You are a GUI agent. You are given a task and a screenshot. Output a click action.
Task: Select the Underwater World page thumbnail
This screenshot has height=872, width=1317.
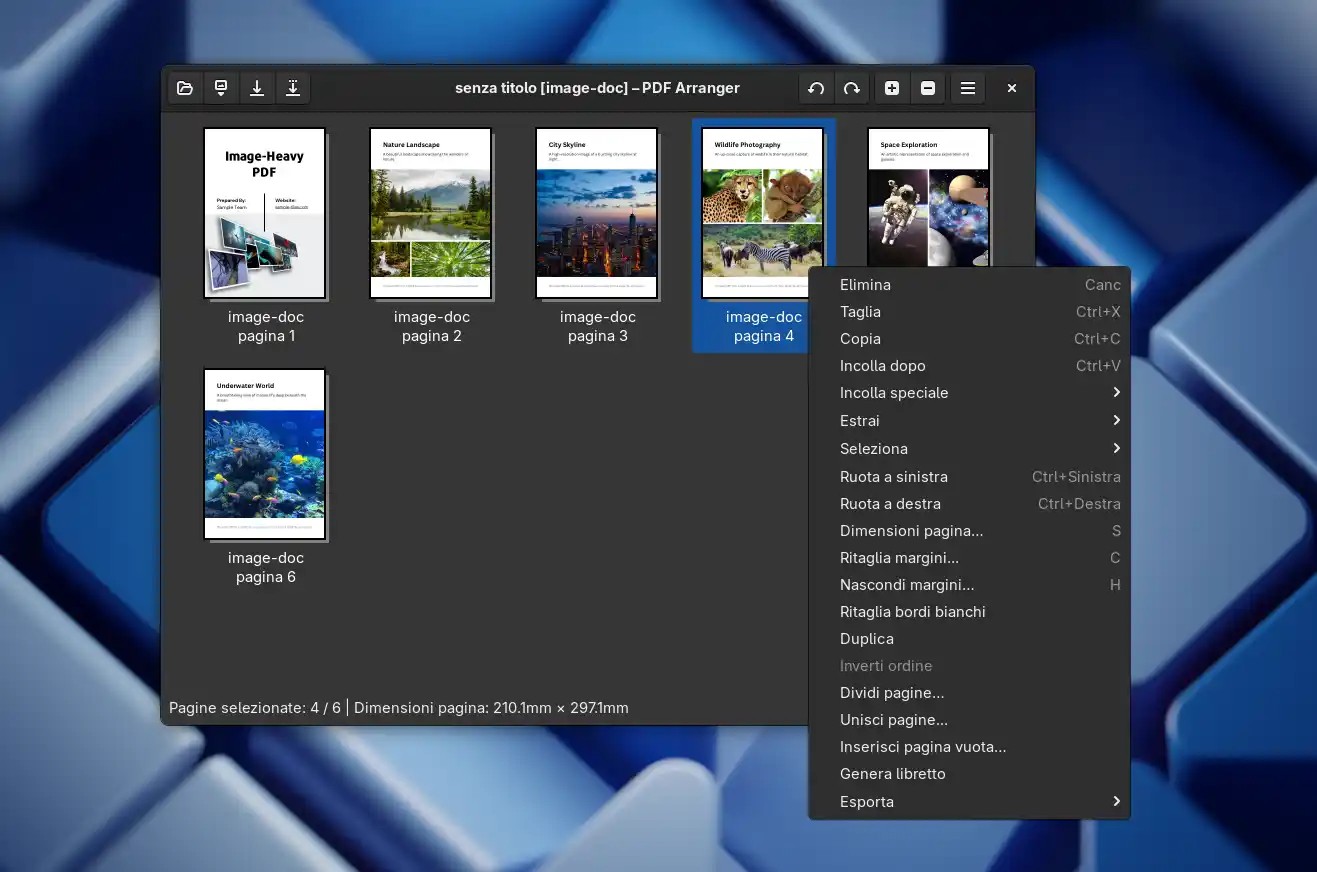265,454
